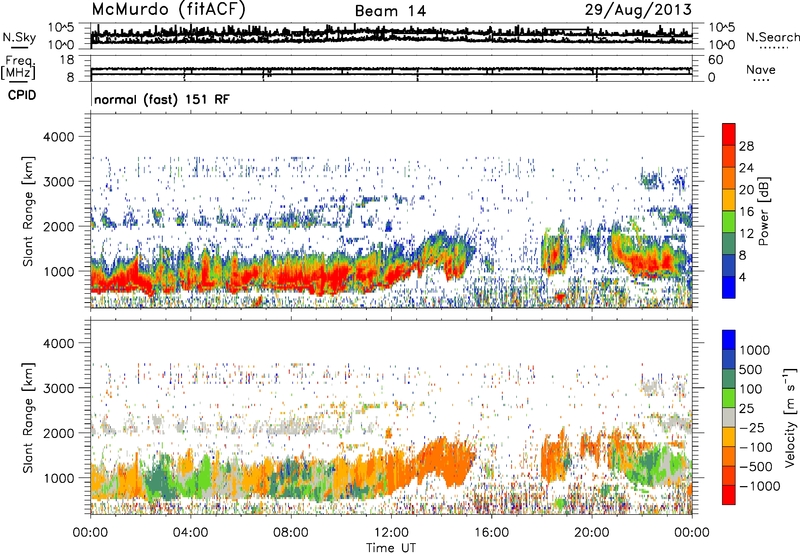Click the "-25" velocity colorbar label
800x554 pixels.
752,428
